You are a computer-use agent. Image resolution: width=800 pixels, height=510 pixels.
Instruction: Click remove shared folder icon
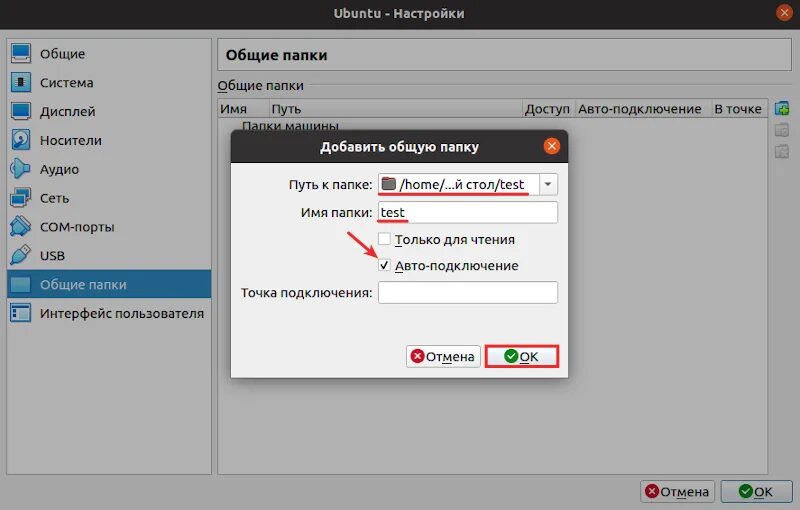pyautogui.click(x=782, y=151)
